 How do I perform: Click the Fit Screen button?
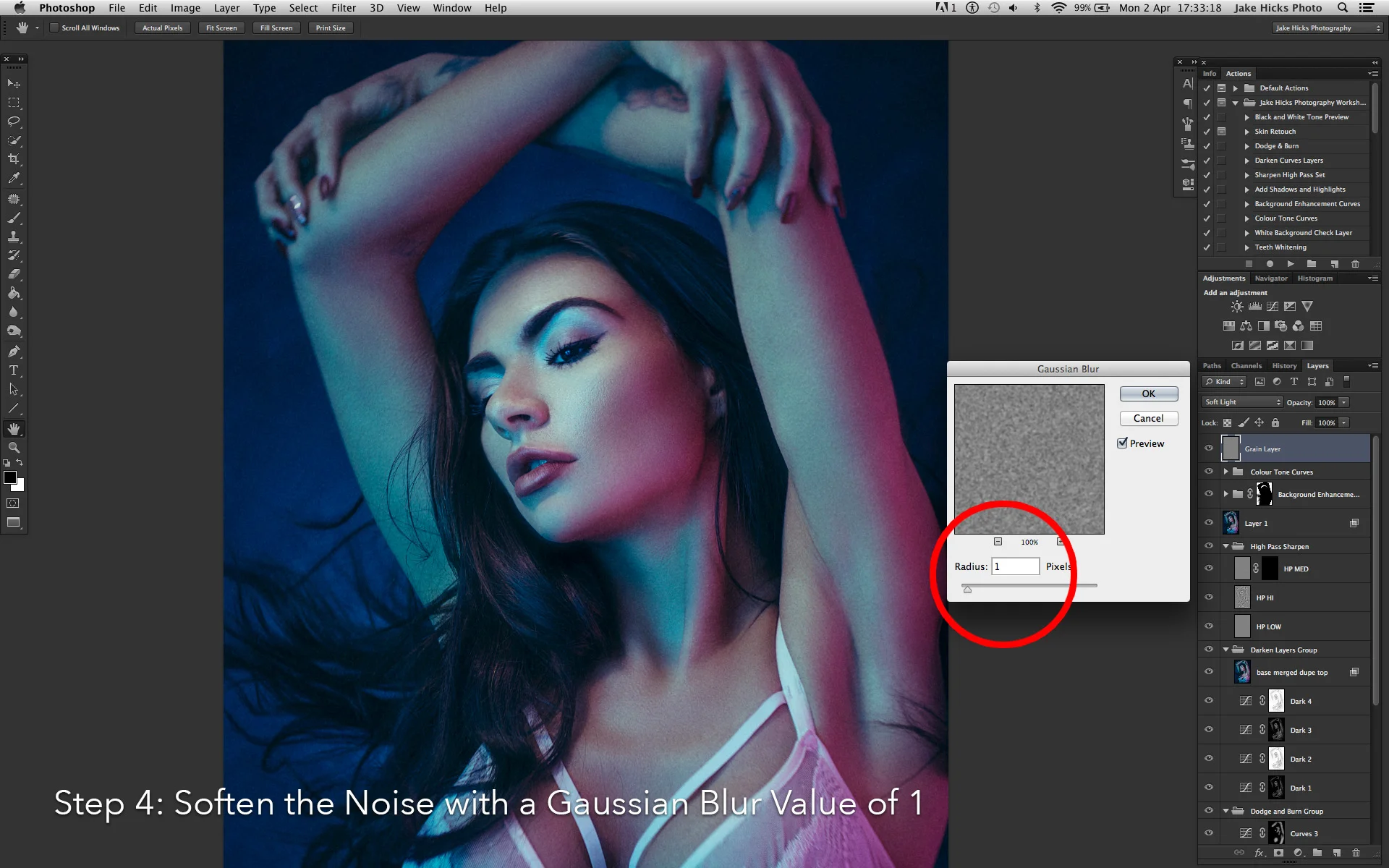click(x=221, y=27)
